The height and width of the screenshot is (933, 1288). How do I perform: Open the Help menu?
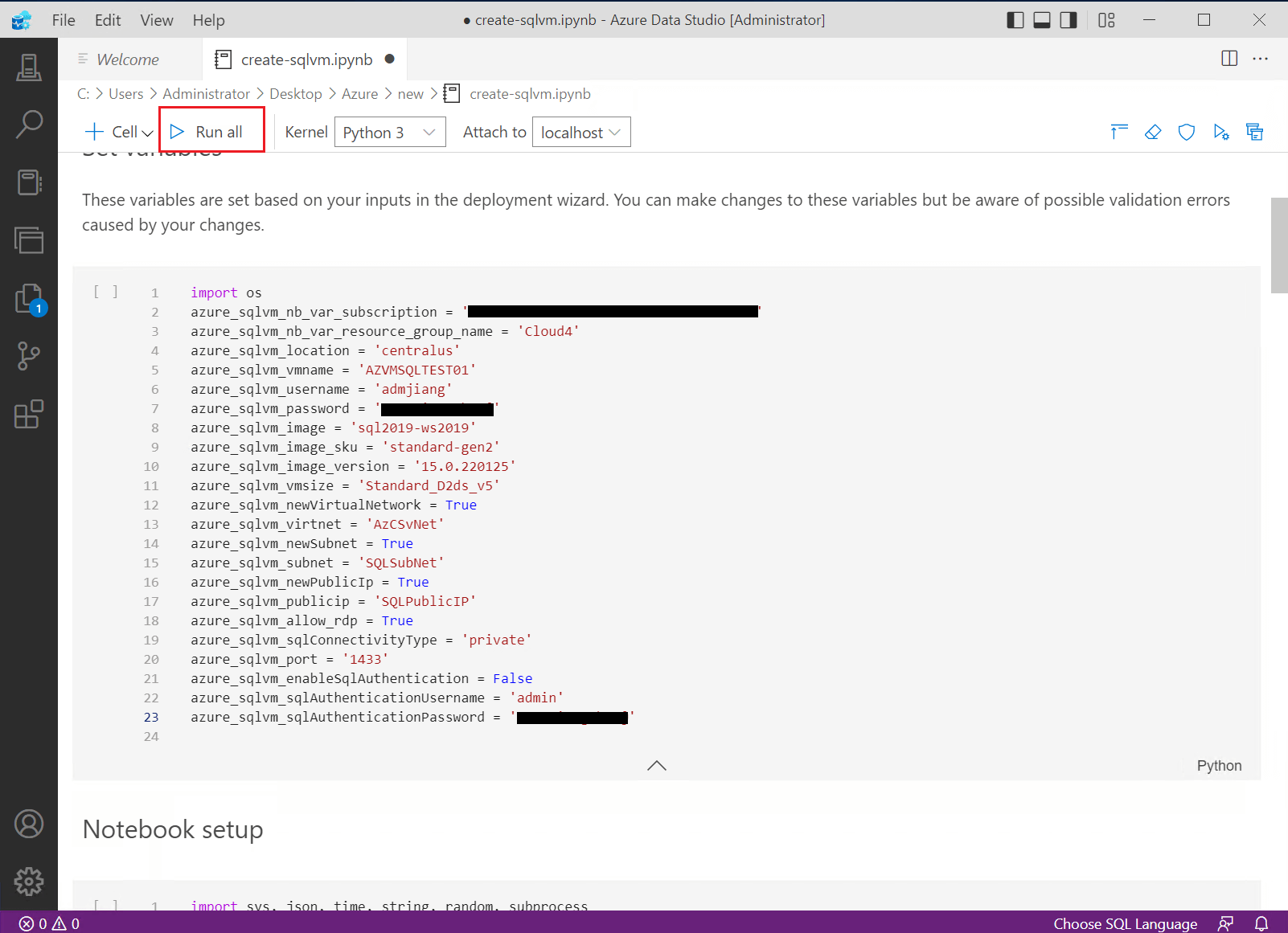point(208,20)
